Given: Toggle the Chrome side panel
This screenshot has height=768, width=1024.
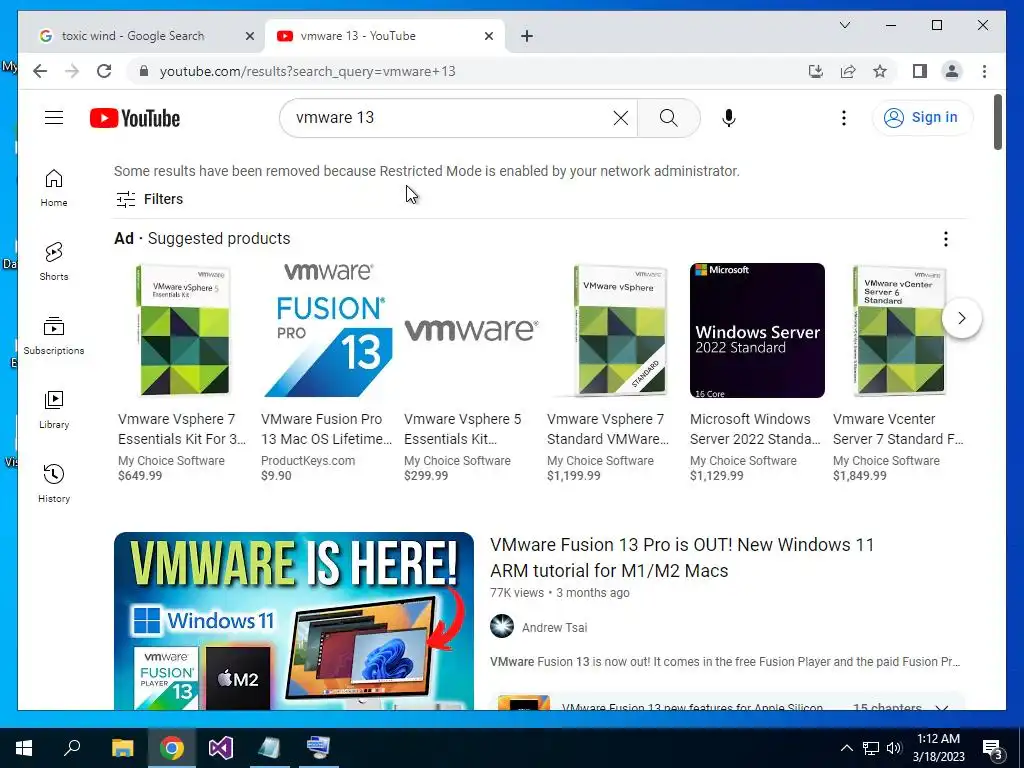Looking at the screenshot, I should (920, 71).
